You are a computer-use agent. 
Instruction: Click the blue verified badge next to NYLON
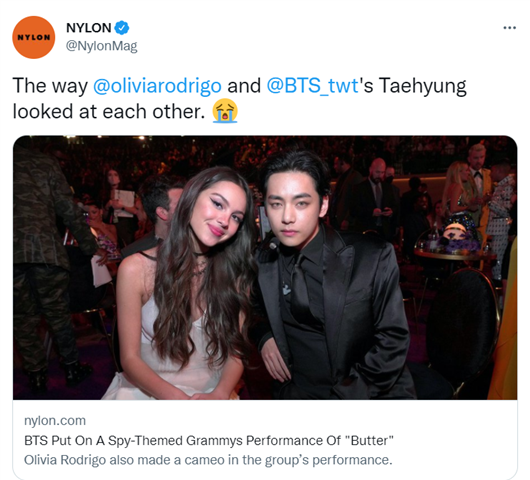click(122, 28)
